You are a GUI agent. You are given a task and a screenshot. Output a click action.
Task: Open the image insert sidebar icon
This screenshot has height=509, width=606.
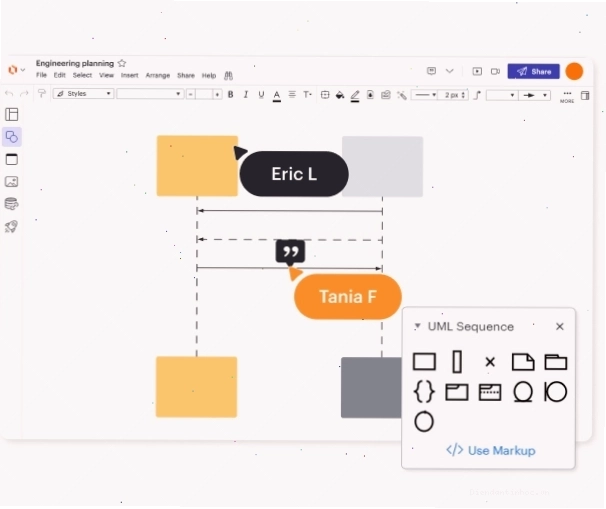point(12,182)
